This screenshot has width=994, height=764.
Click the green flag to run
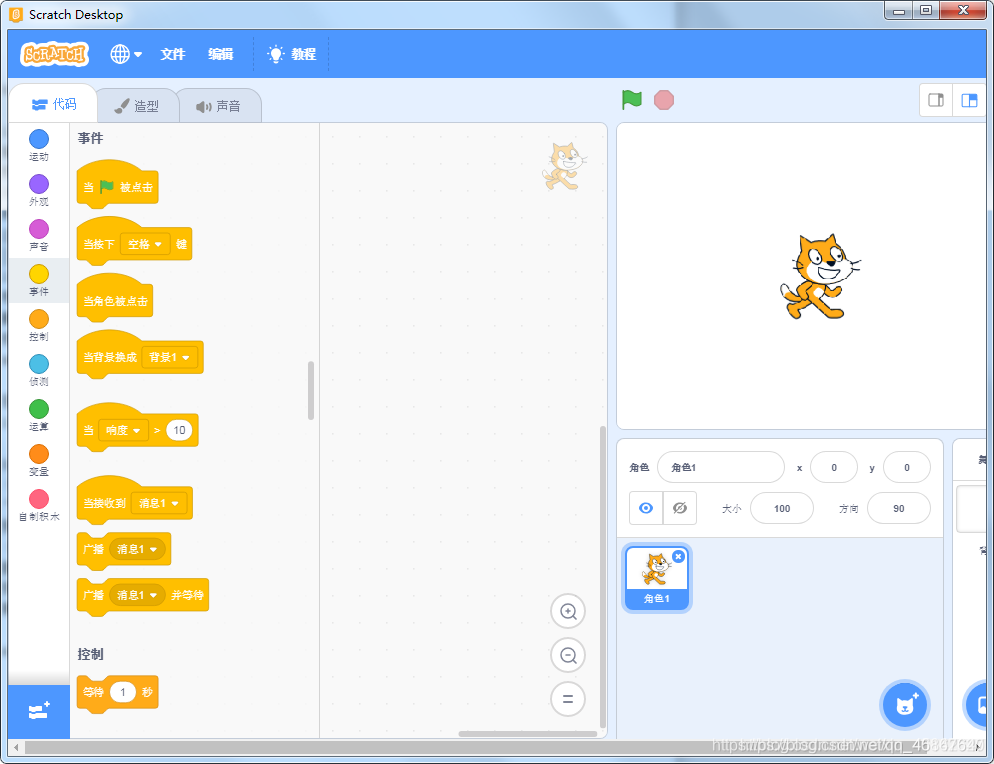(x=631, y=100)
